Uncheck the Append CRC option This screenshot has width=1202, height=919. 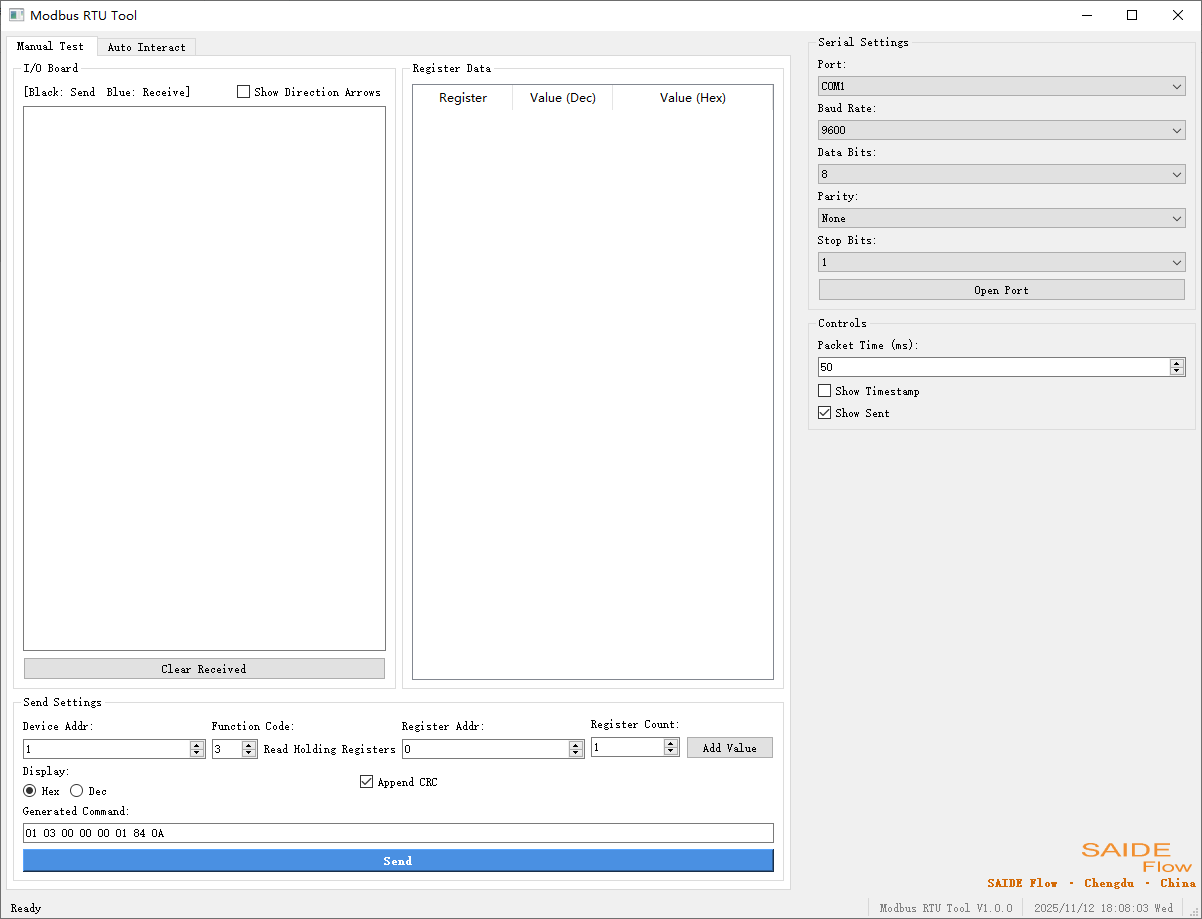point(366,781)
